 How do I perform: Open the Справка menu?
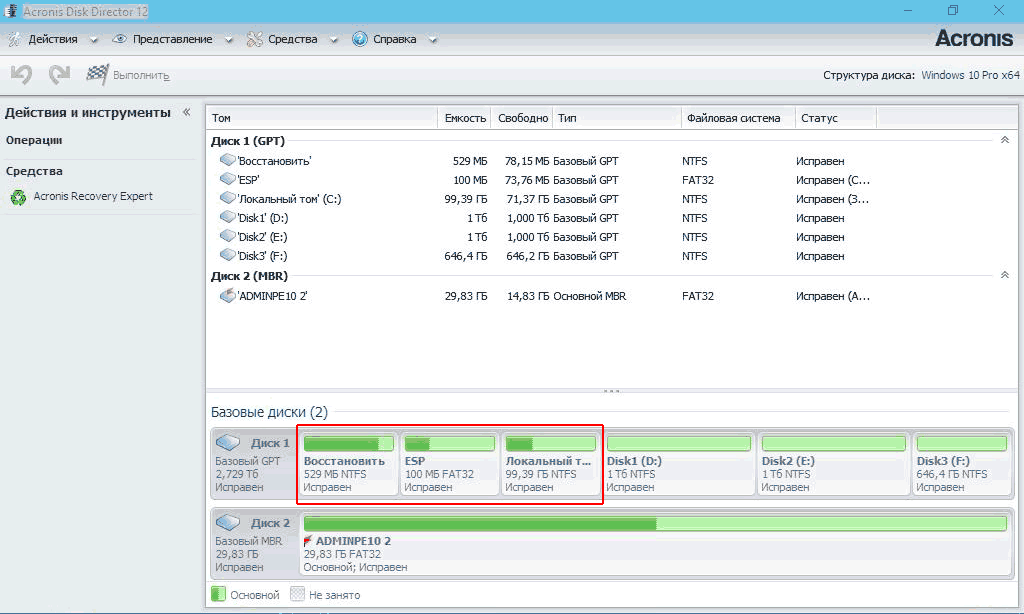coord(394,39)
